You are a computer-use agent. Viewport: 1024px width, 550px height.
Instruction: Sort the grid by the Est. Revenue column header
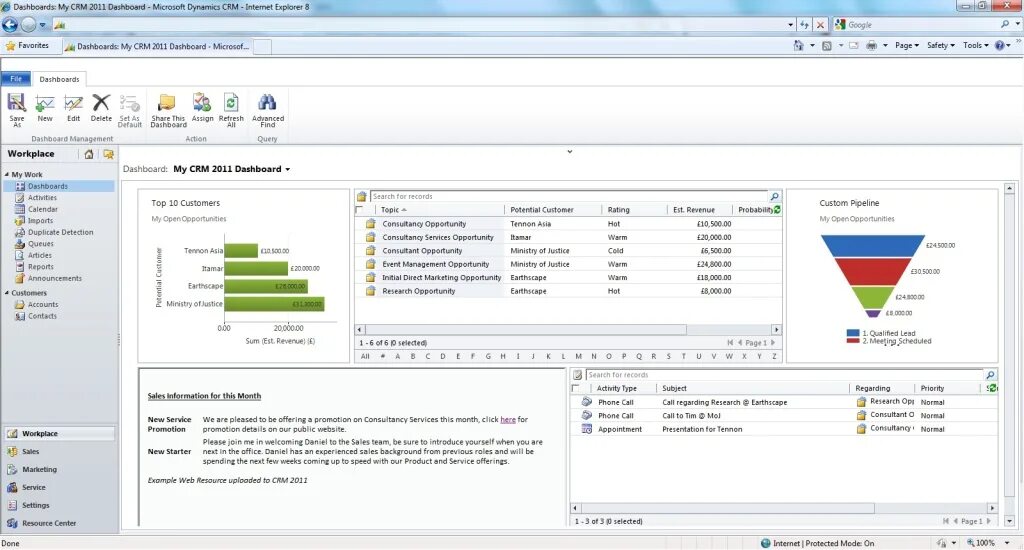coord(694,210)
